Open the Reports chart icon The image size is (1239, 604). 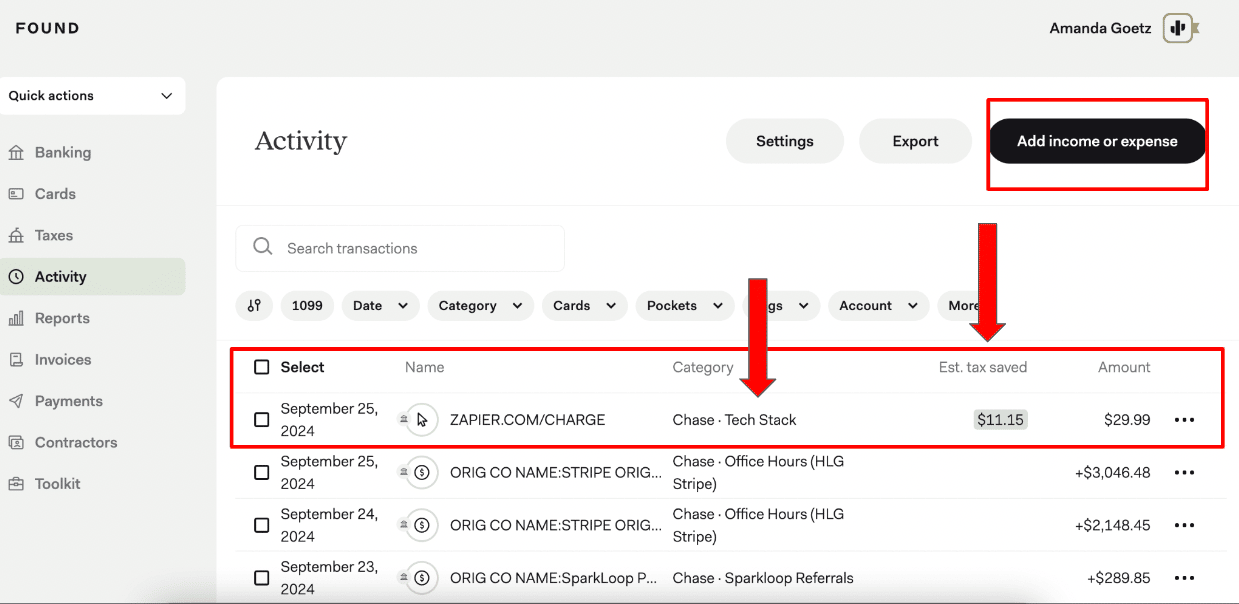click(16, 318)
